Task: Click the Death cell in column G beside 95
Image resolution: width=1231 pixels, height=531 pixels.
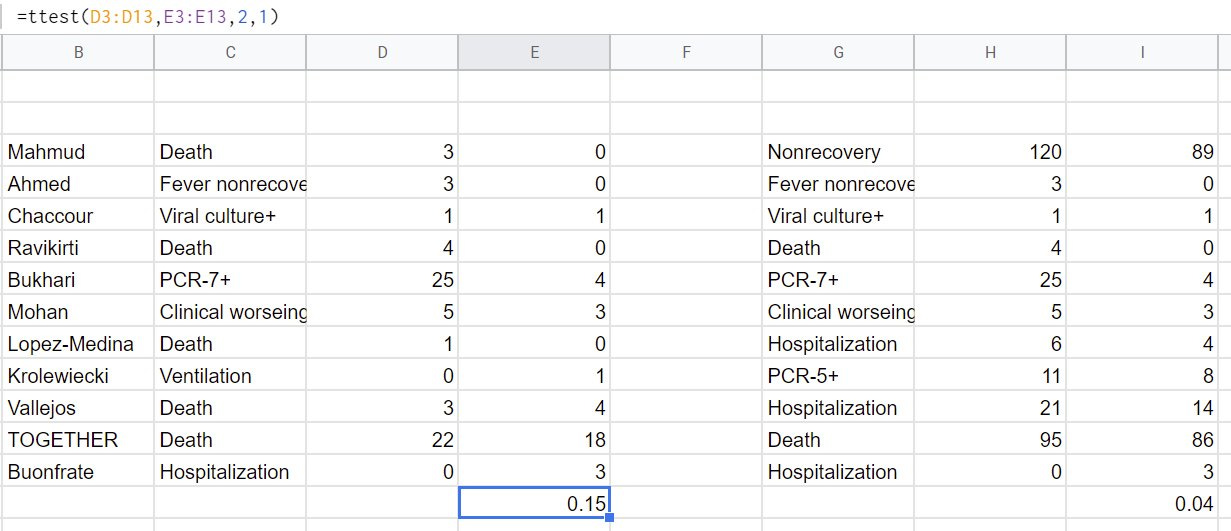Action: (838, 440)
